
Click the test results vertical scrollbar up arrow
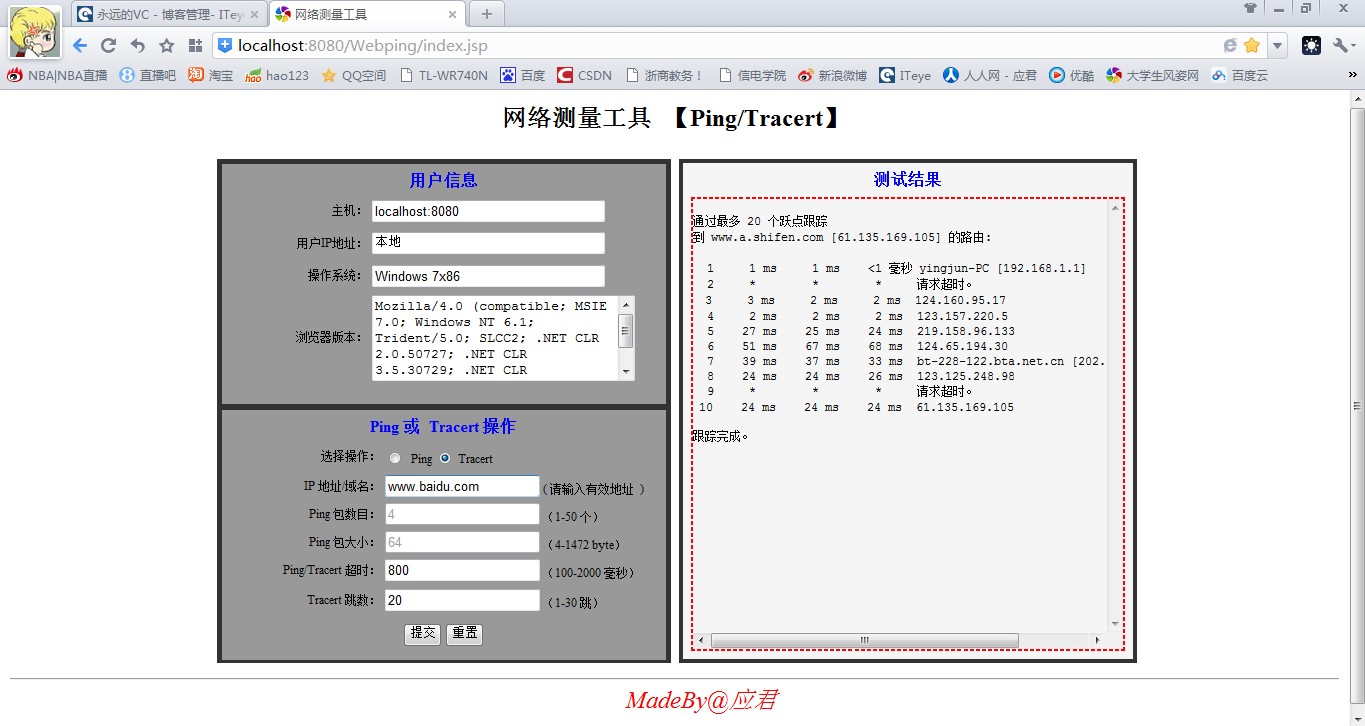pos(1114,209)
